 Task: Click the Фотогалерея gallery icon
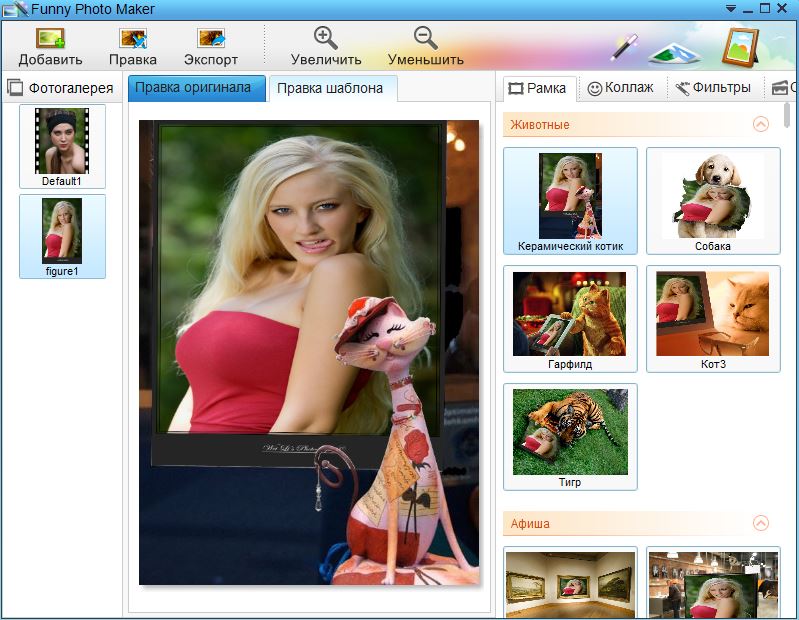[15, 88]
